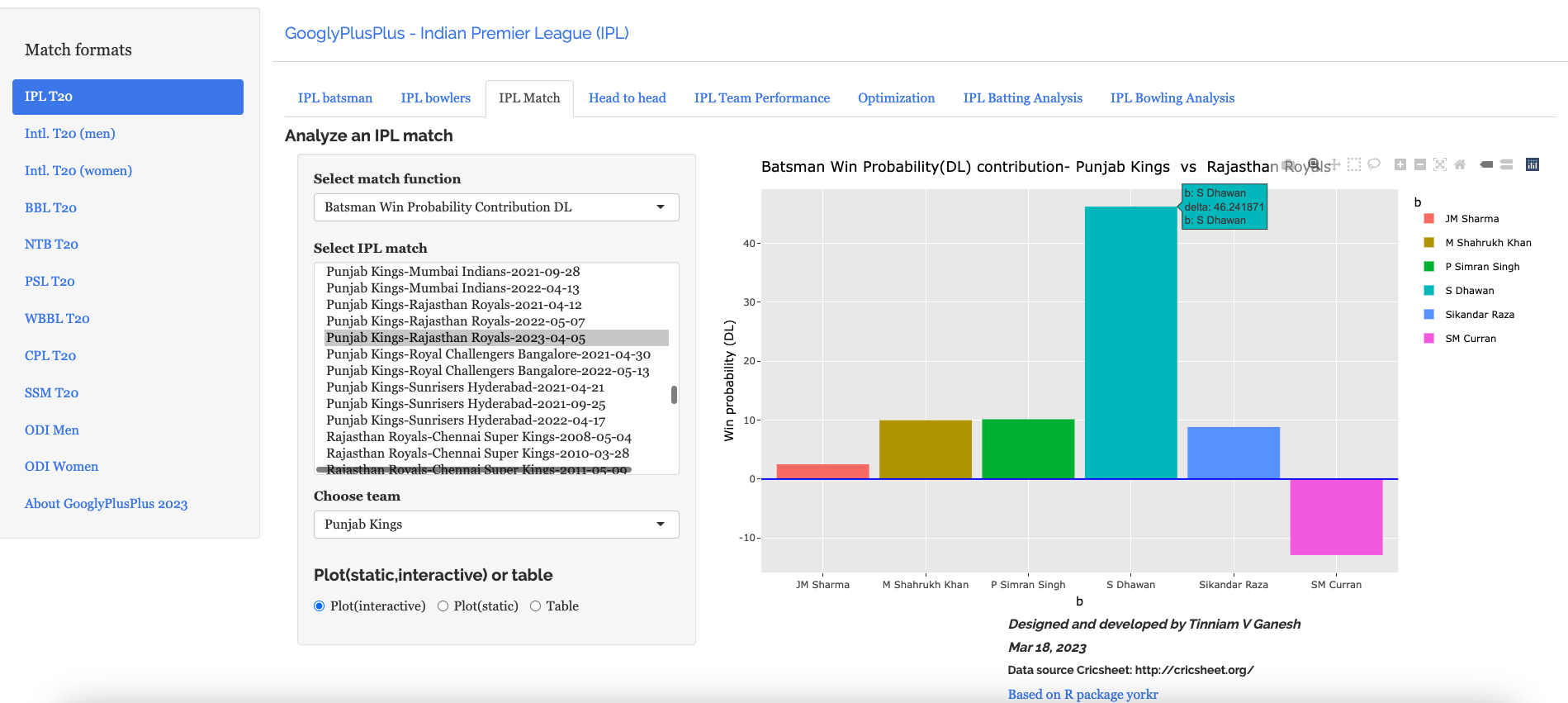Select the box select tool
This screenshot has height=703, width=1568.
click(1353, 164)
